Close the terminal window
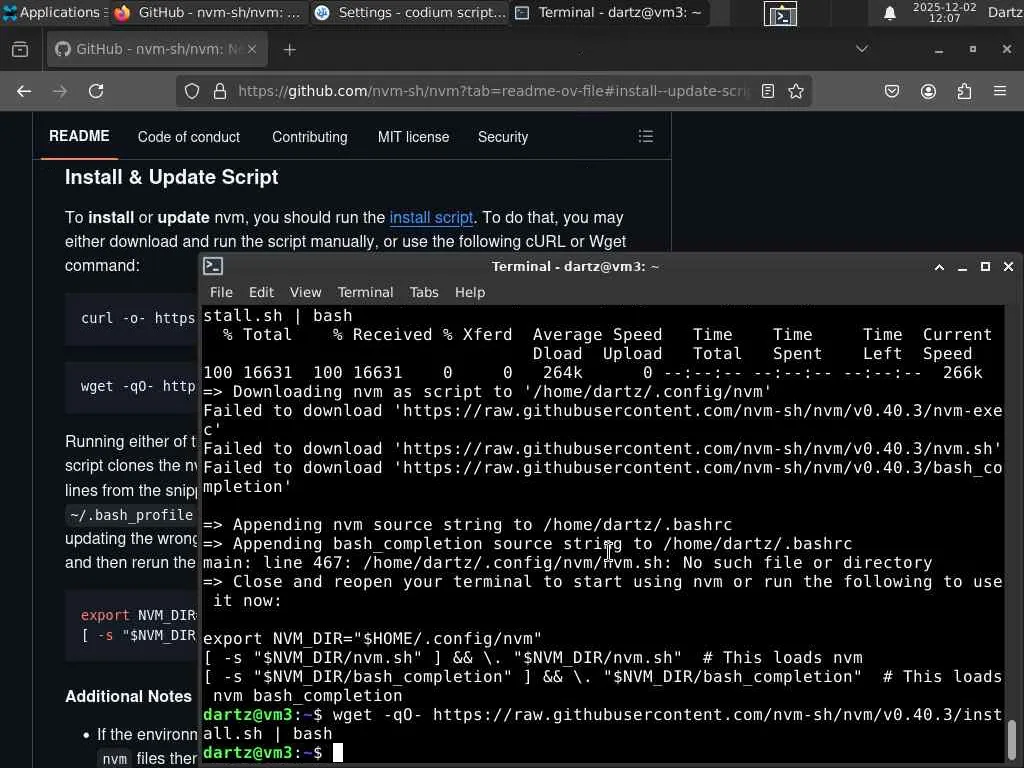1024x768 pixels. (x=1008, y=266)
